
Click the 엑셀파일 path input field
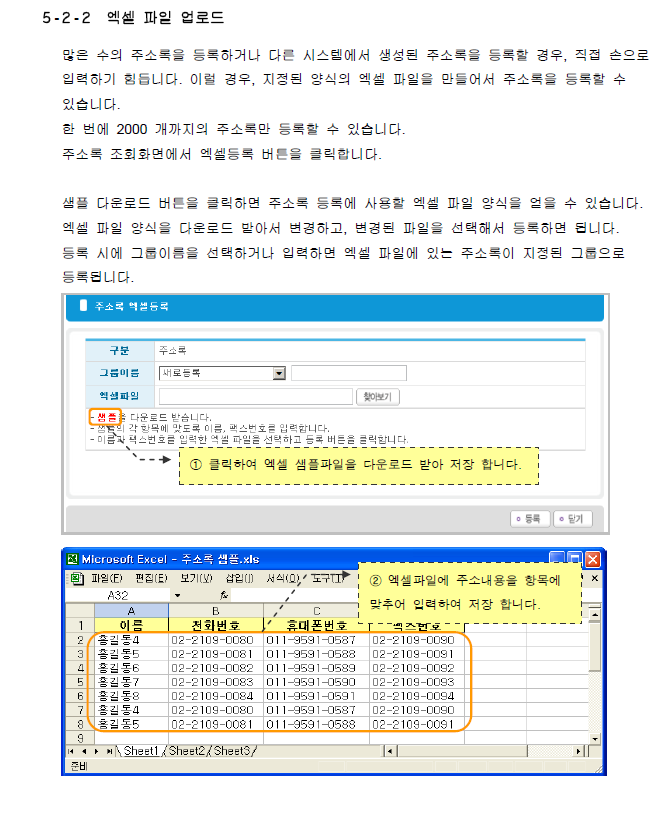pyautogui.click(x=255, y=396)
